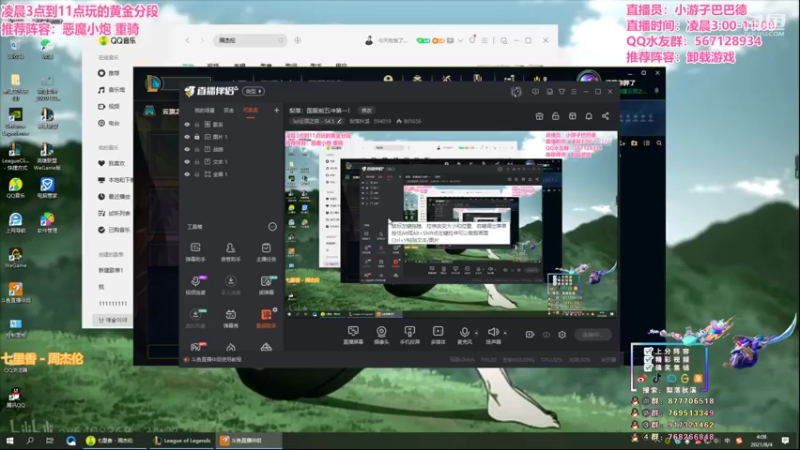Viewport: 800px width, 450px height.
Task: Toggle visibility of 图片 1 layer
Action: click(187, 137)
